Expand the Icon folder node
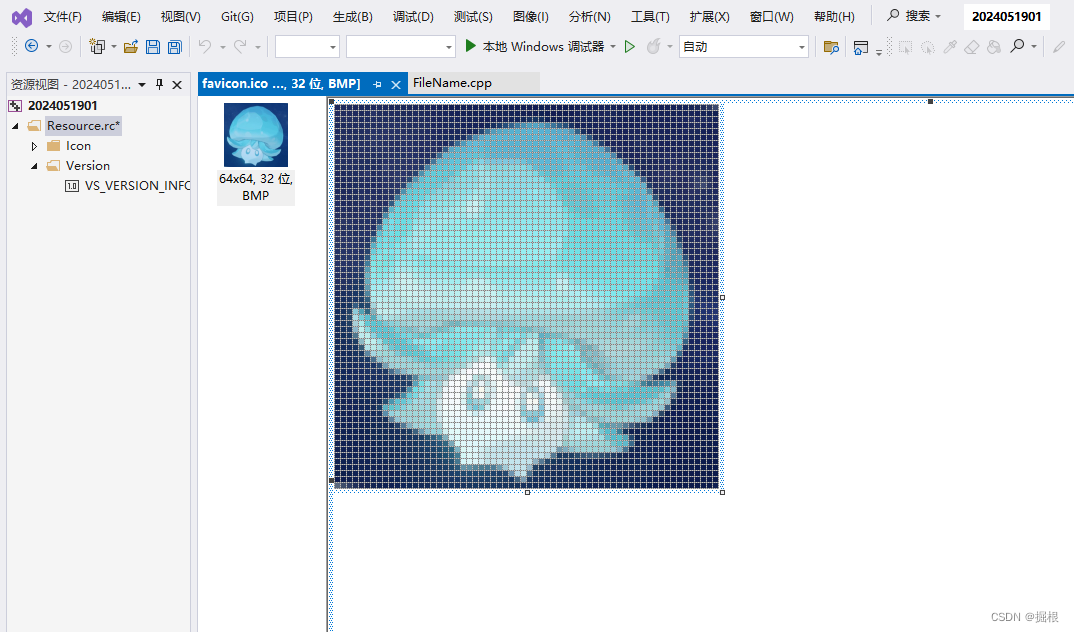 (34, 146)
